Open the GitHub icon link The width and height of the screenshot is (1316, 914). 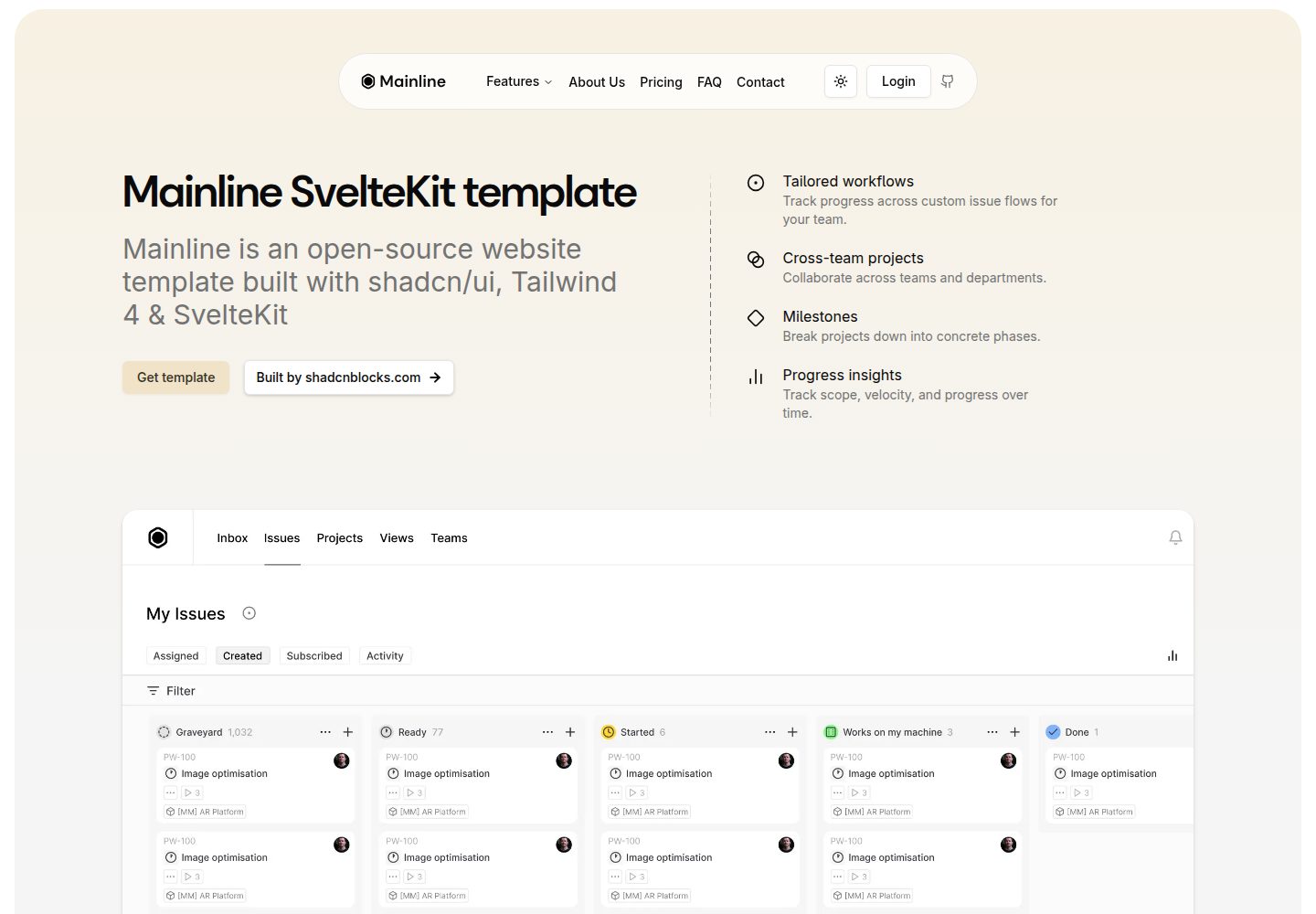click(948, 81)
